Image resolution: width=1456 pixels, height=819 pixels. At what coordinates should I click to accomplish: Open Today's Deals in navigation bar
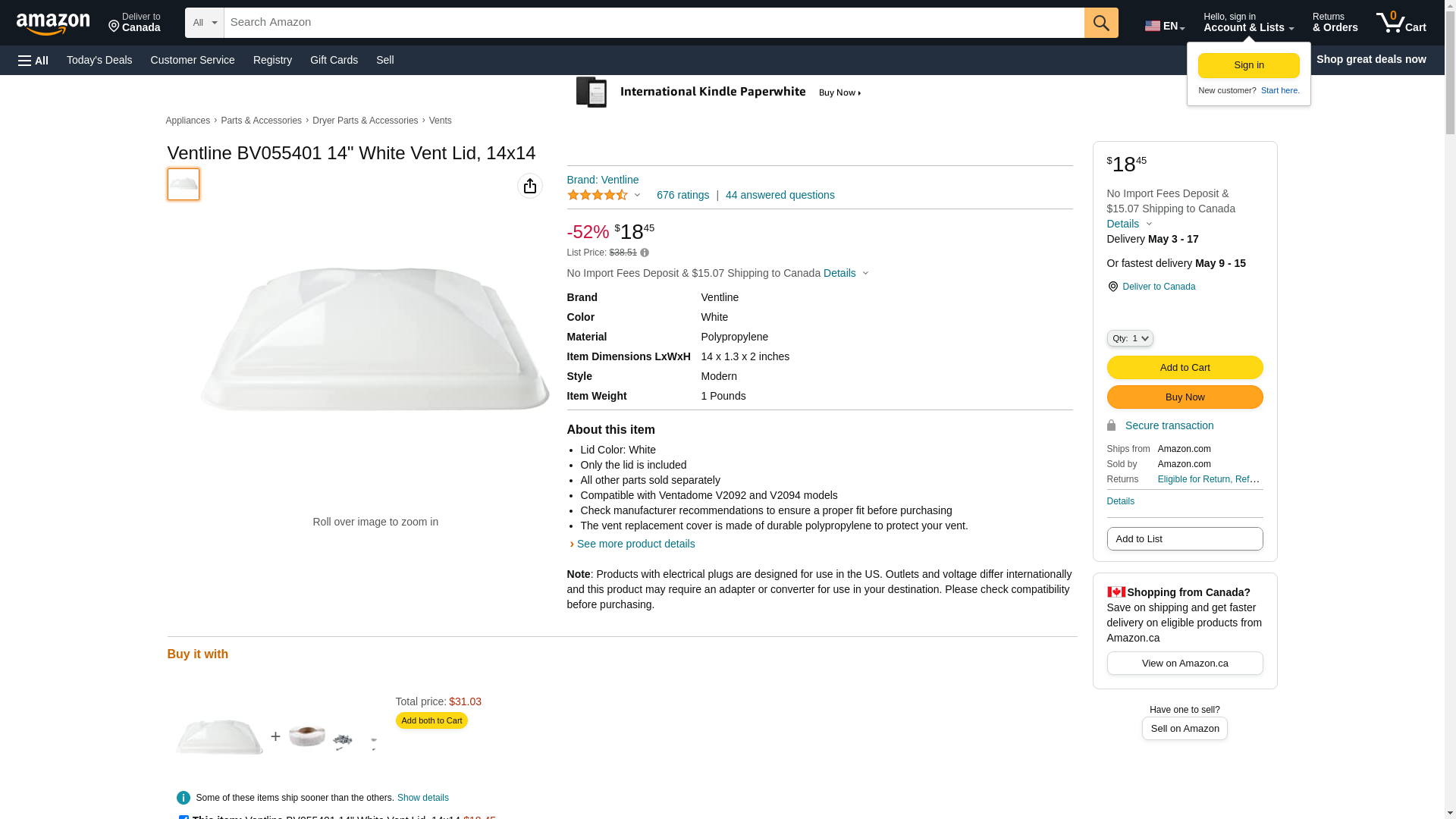click(99, 60)
